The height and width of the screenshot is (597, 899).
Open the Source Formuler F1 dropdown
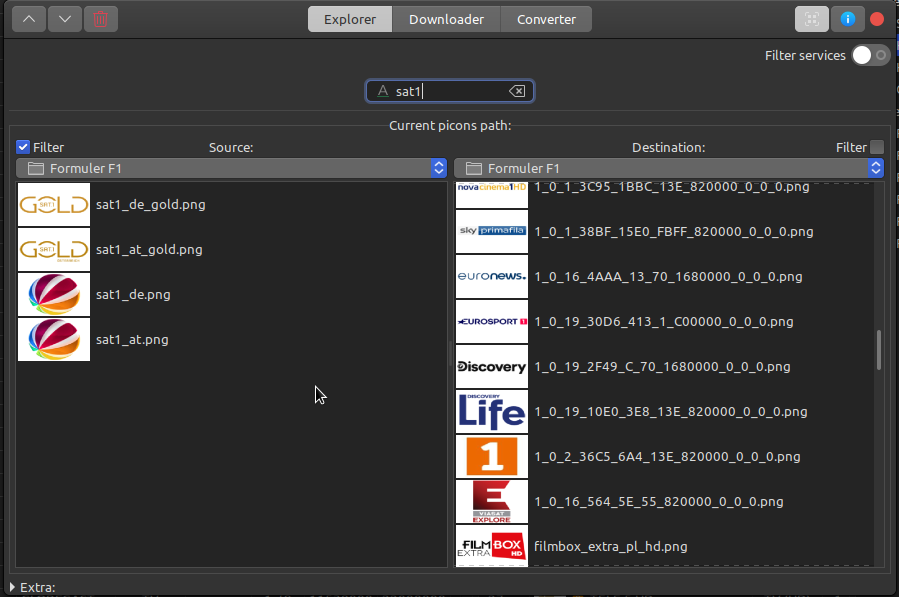pyautogui.click(x=232, y=168)
